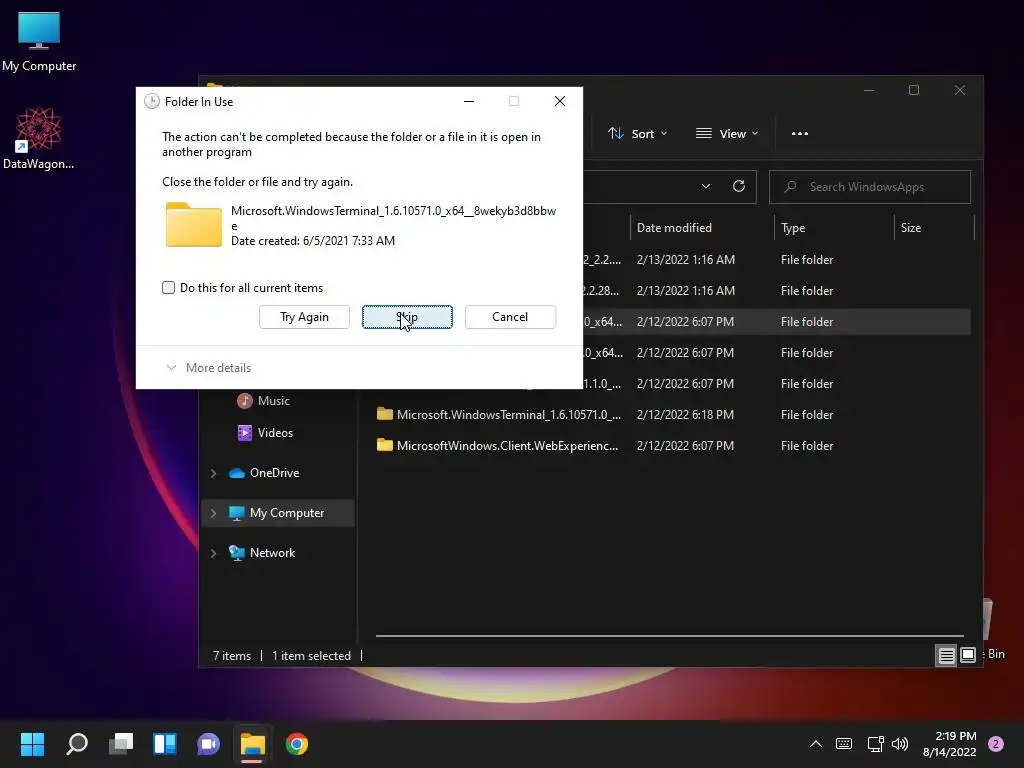Refresh the WindowsApps folder view
The height and width of the screenshot is (768, 1024).
tap(739, 187)
